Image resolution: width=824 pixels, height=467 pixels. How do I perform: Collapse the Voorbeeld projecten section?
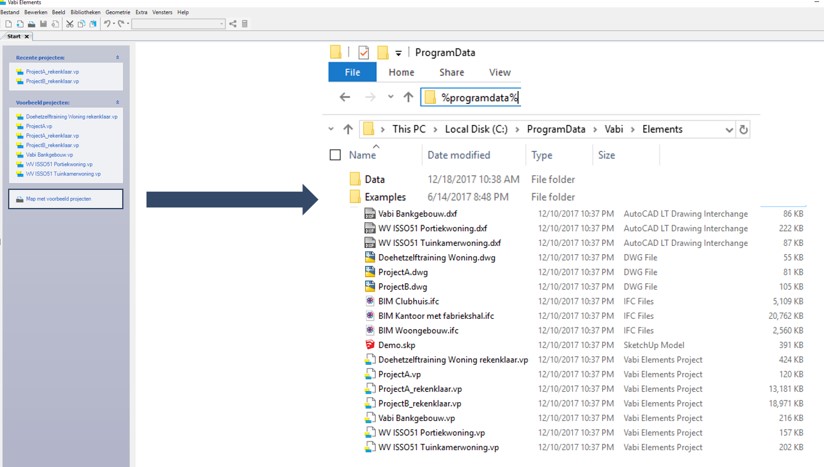pyautogui.click(x=117, y=102)
